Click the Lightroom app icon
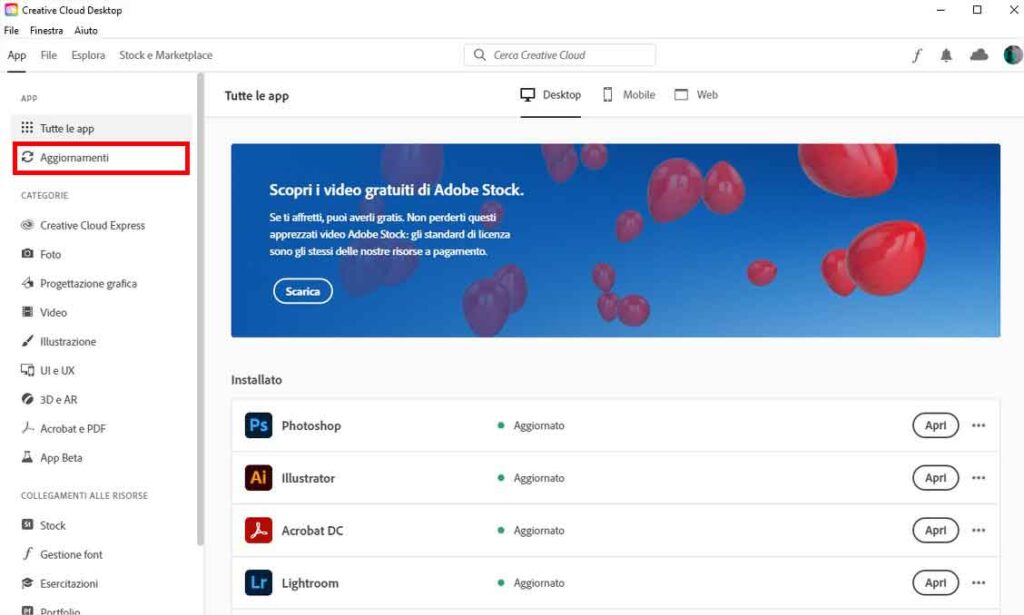This screenshot has width=1024, height=615. point(258,582)
